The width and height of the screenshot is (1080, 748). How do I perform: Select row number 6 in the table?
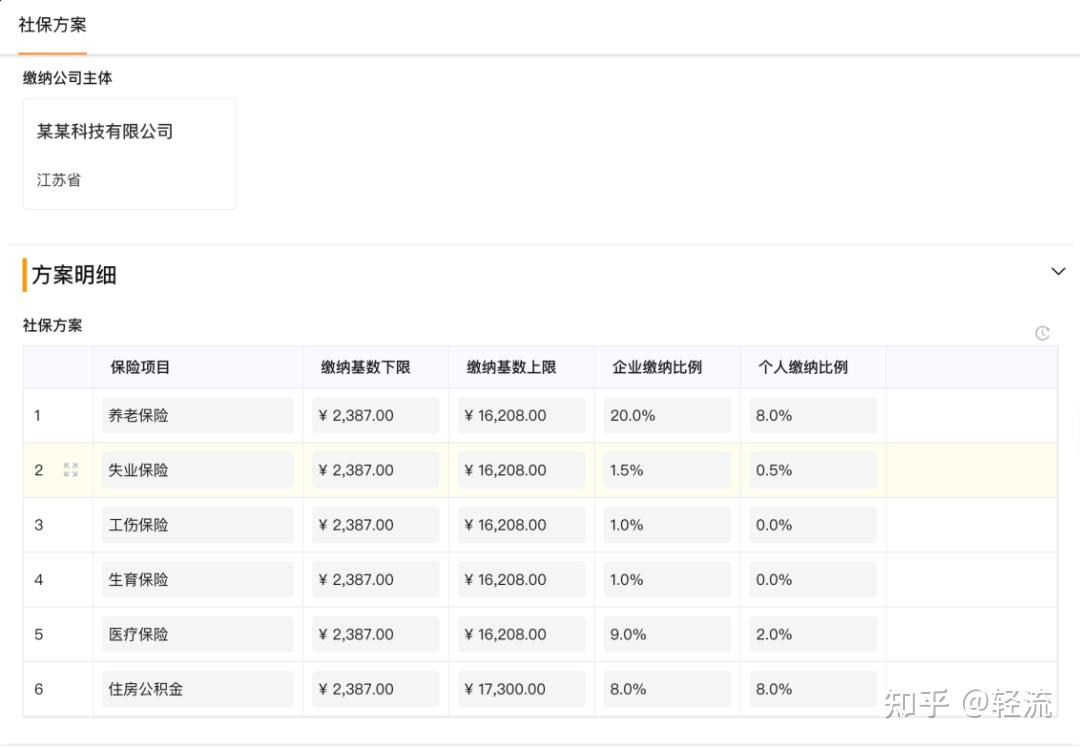39,689
